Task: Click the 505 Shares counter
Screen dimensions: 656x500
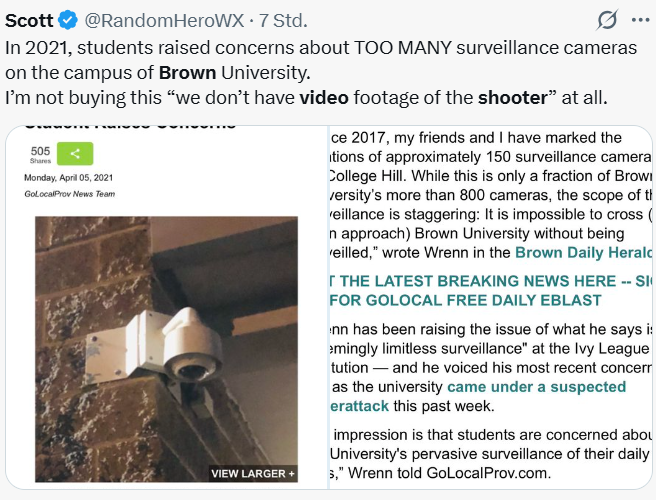Action: point(40,154)
